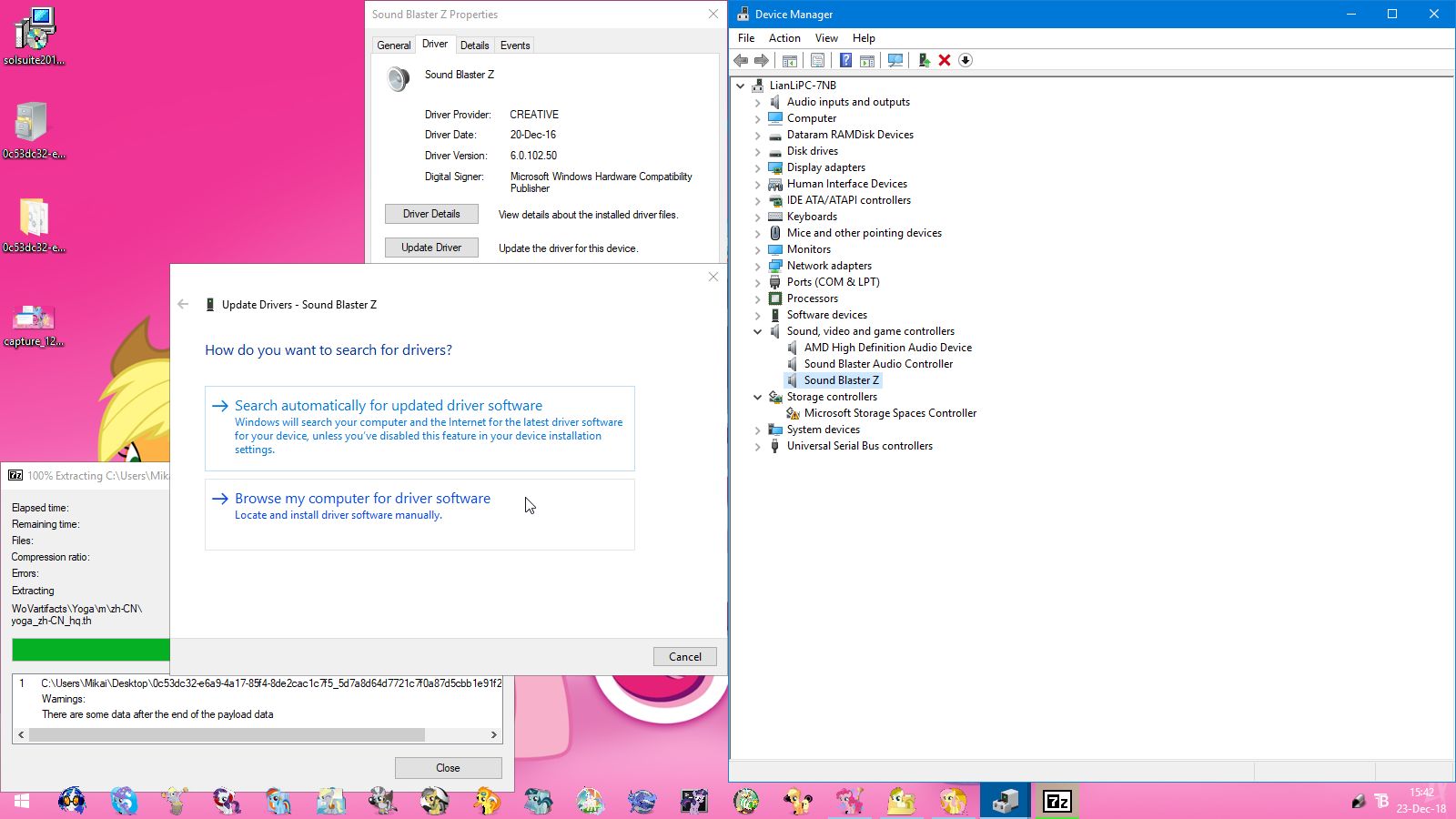The height and width of the screenshot is (819, 1456).
Task: Open the View menu in Device Manager
Action: coord(826,38)
